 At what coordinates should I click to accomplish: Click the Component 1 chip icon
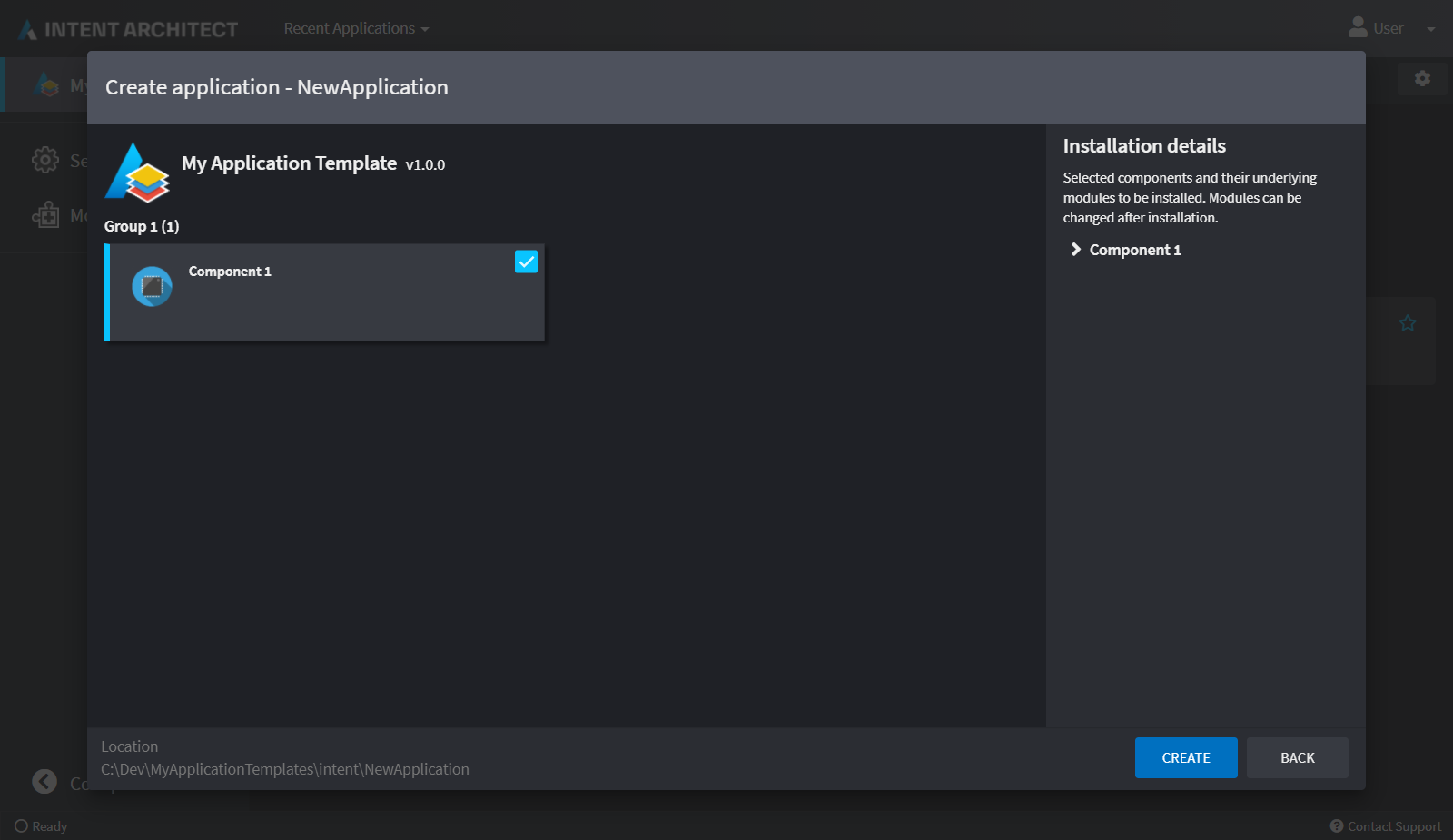pyautogui.click(x=152, y=287)
